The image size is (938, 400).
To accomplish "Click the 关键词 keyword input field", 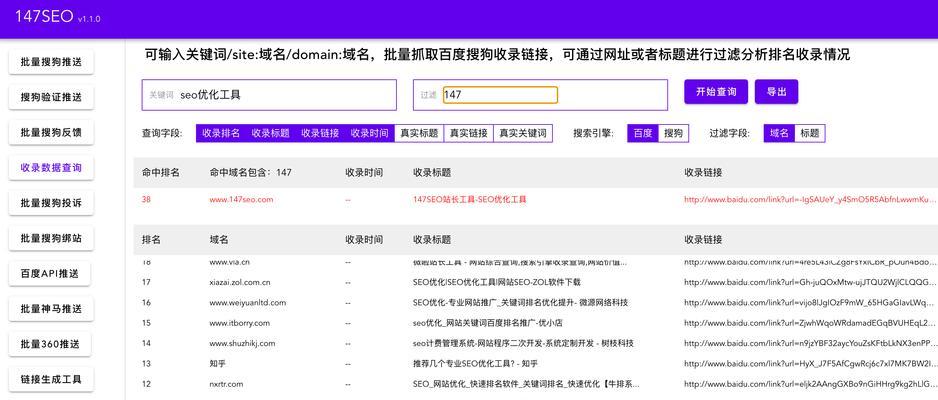I will pyautogui.click(x=285, y=95).
